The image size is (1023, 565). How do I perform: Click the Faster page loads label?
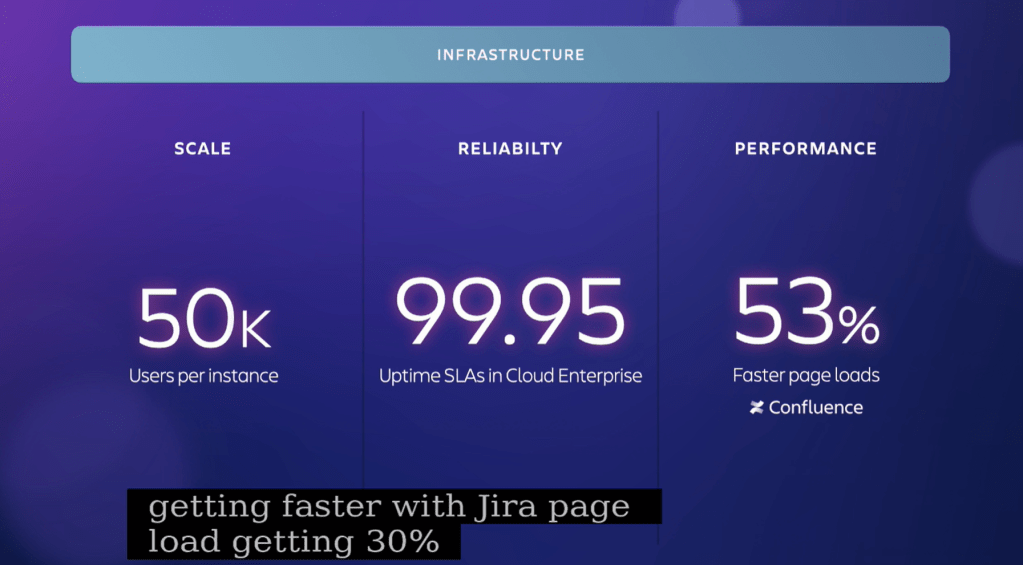pyautogui.click(x=805, y=376)
